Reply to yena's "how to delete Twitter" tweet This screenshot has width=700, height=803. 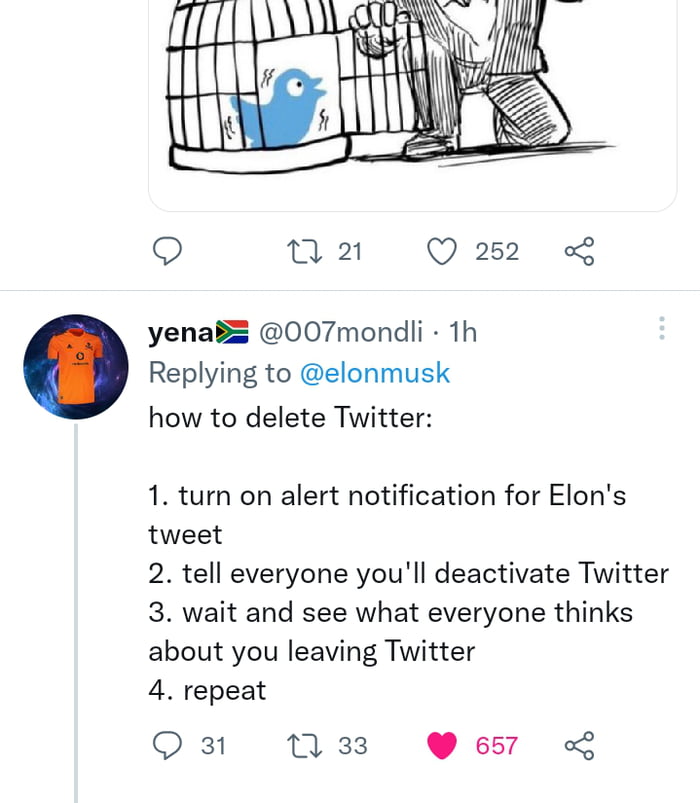(x=166, y=745)
